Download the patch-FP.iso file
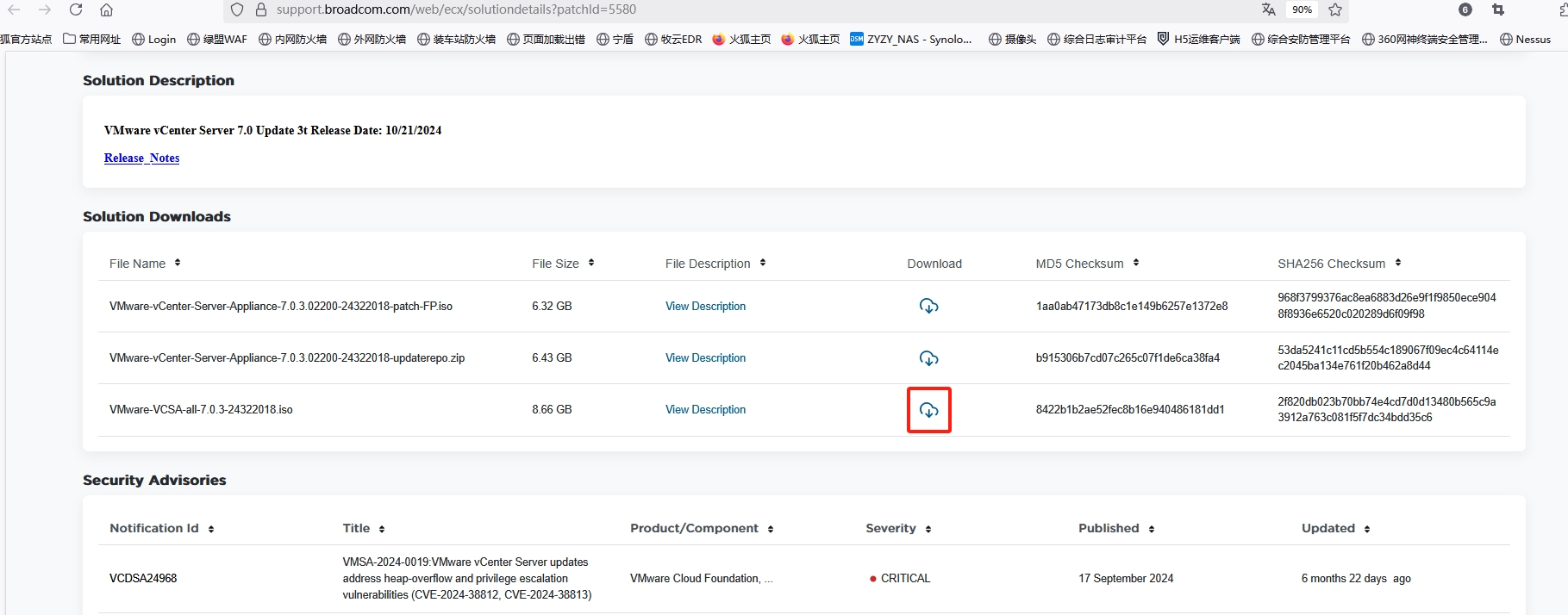This screenshot has width=1568, height=615. 928,306
